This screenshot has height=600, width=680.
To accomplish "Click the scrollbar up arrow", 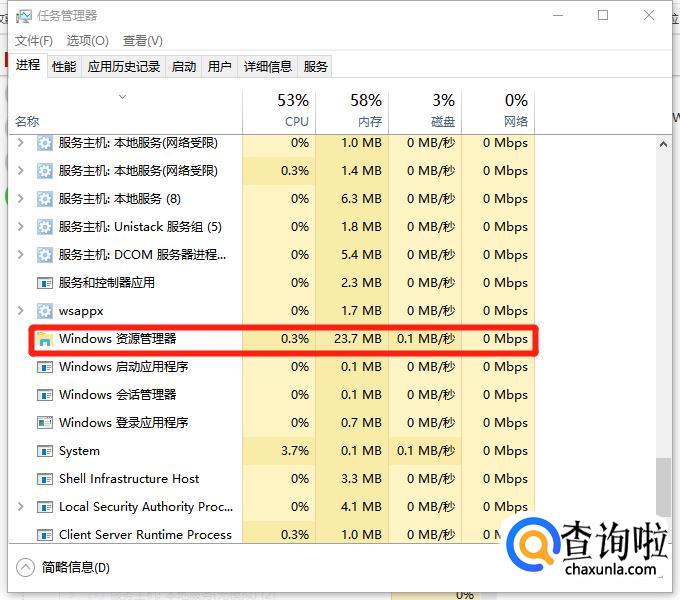I will point(663,144).
